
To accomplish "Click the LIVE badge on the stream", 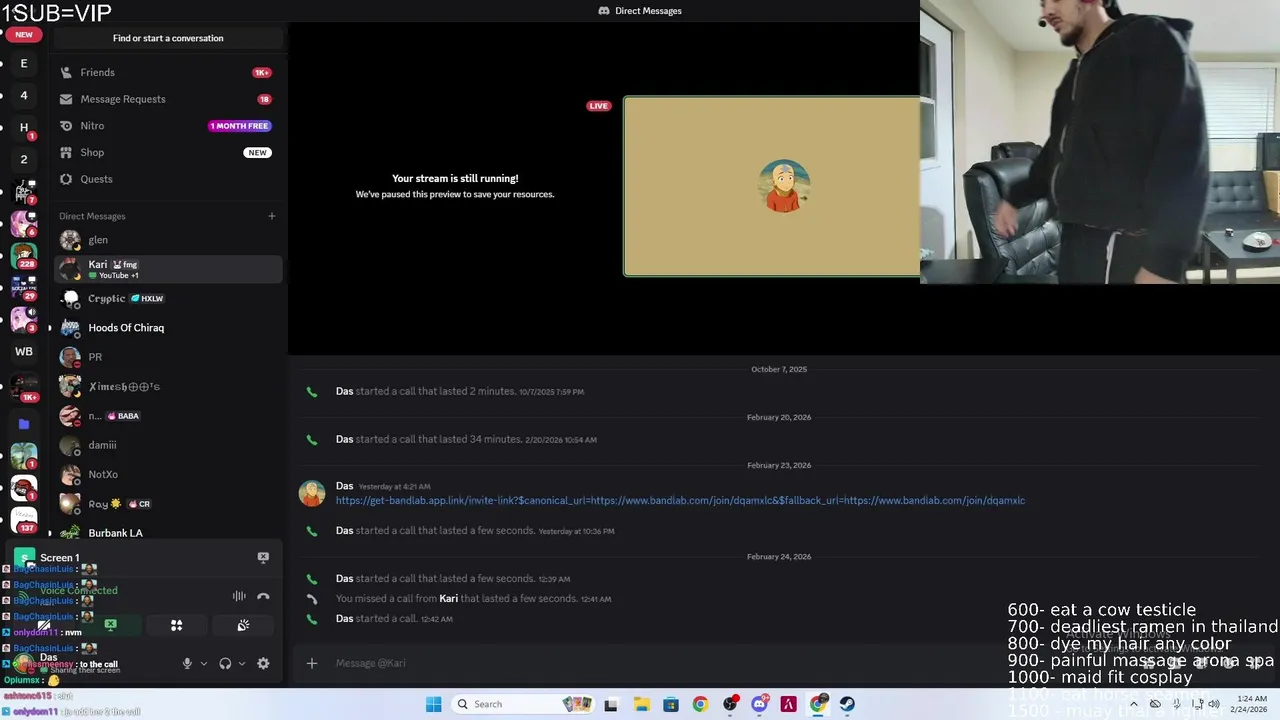I will click(x=598, y=106).
